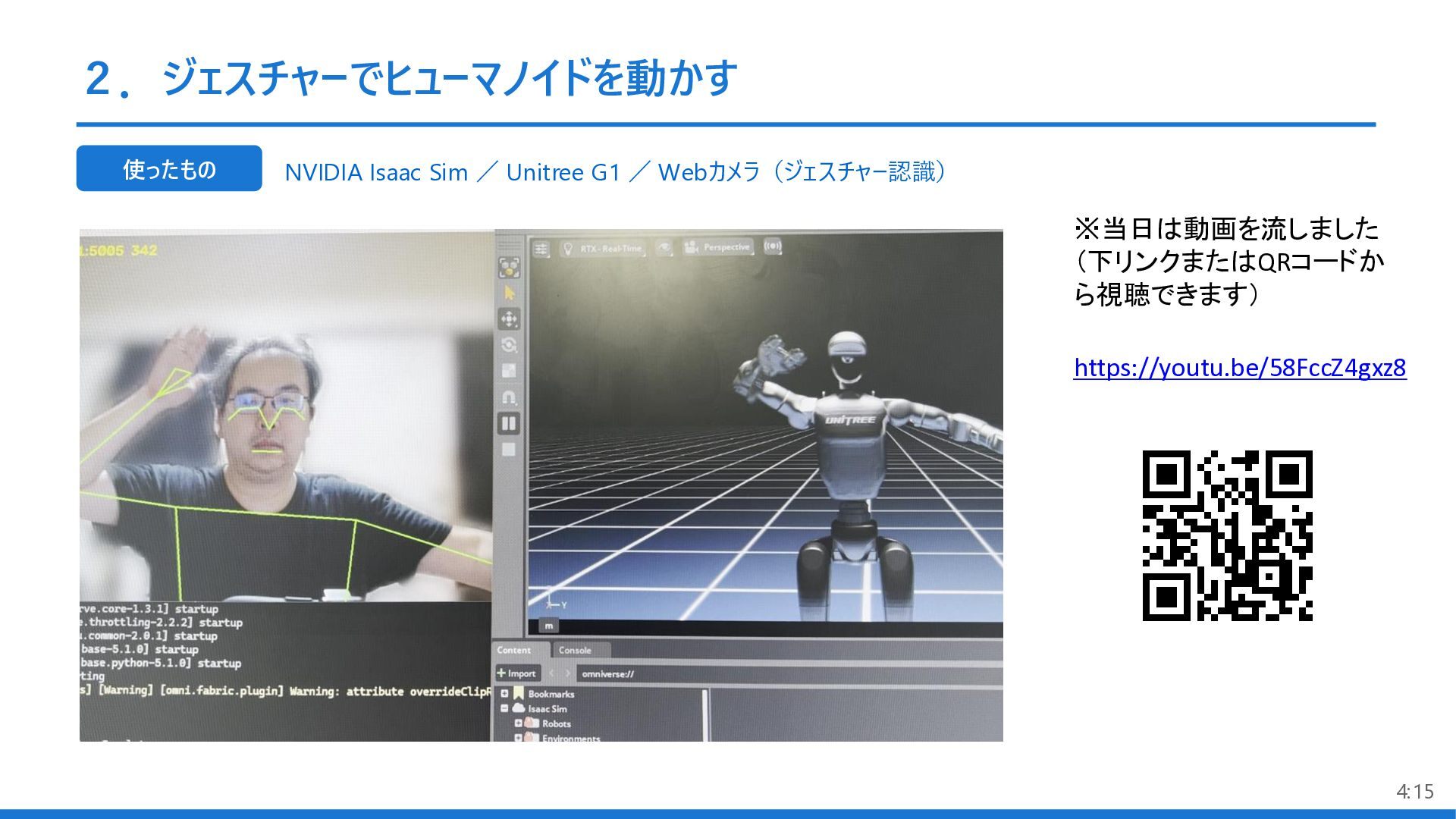Expand the Bookmarks tree node
Viewport: 1456px width, 819px height.
point(504,693)
